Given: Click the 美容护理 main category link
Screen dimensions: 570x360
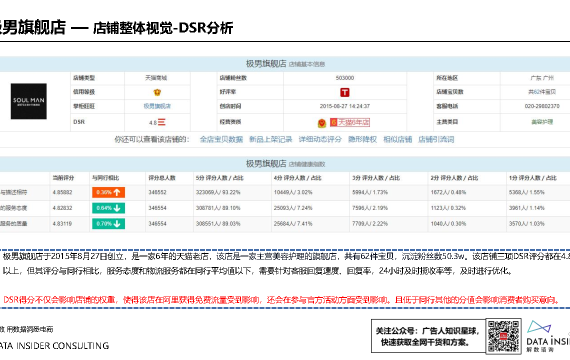Looking at the screenshot, I should coord(542,122).
